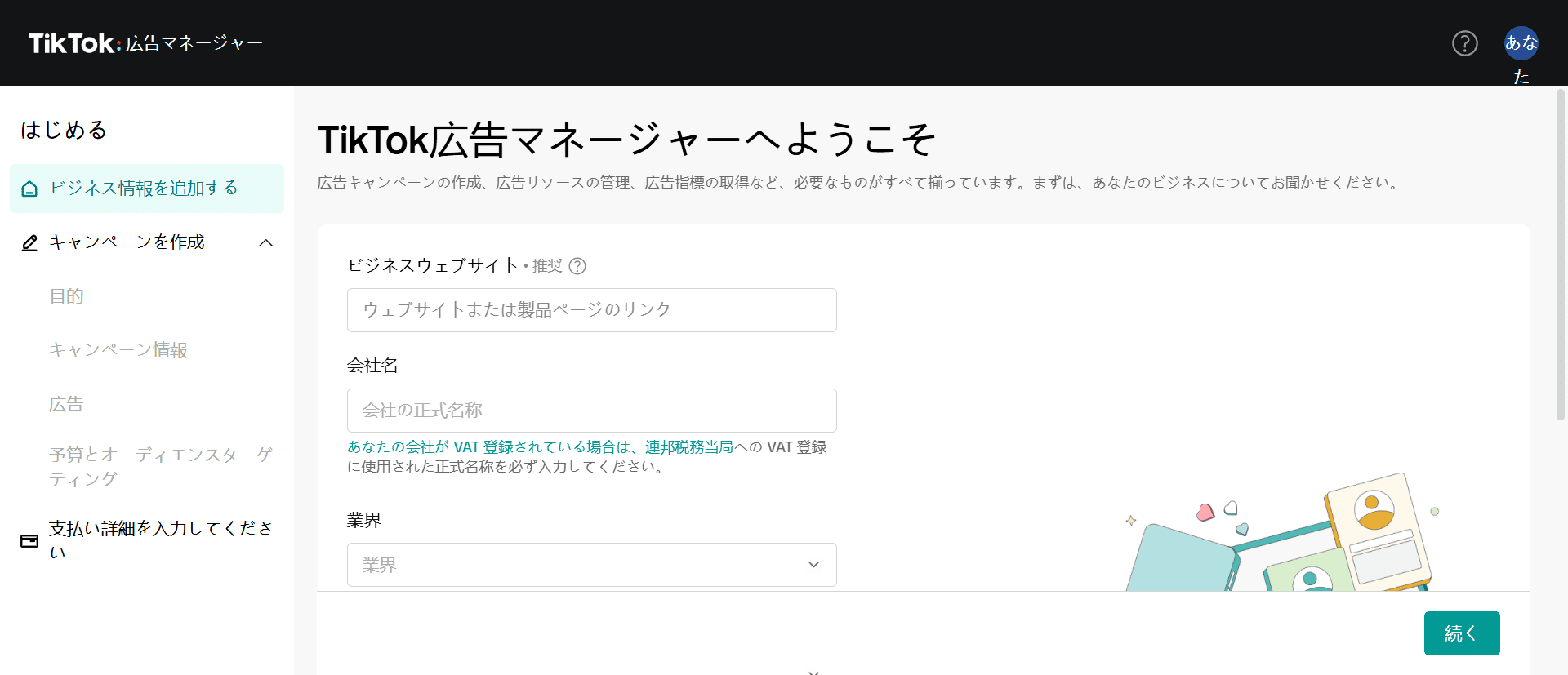The width and height of the screenshot is (1568, 675).
Task: Click the 業界 field label
Action: [364, 521]
